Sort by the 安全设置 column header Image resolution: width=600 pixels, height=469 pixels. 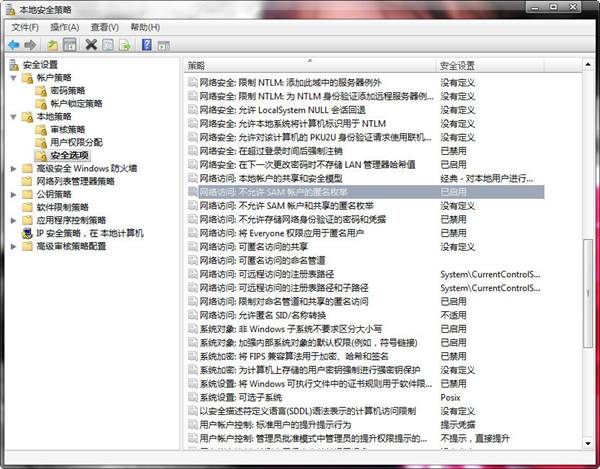pos(490,65)
